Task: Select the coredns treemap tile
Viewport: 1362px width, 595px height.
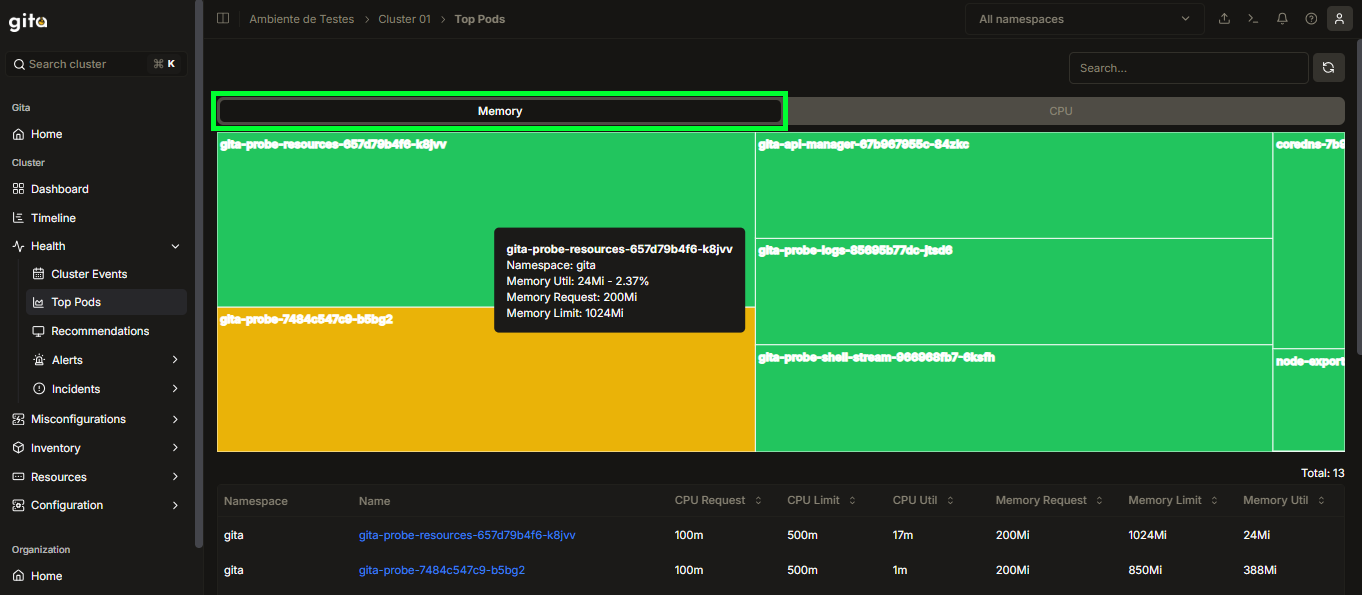Action: click(1309, 240)
